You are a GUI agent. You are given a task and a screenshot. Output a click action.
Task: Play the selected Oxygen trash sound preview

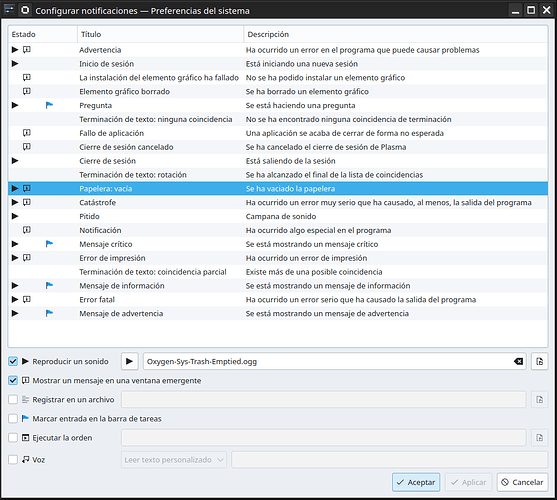click(129, 362)
